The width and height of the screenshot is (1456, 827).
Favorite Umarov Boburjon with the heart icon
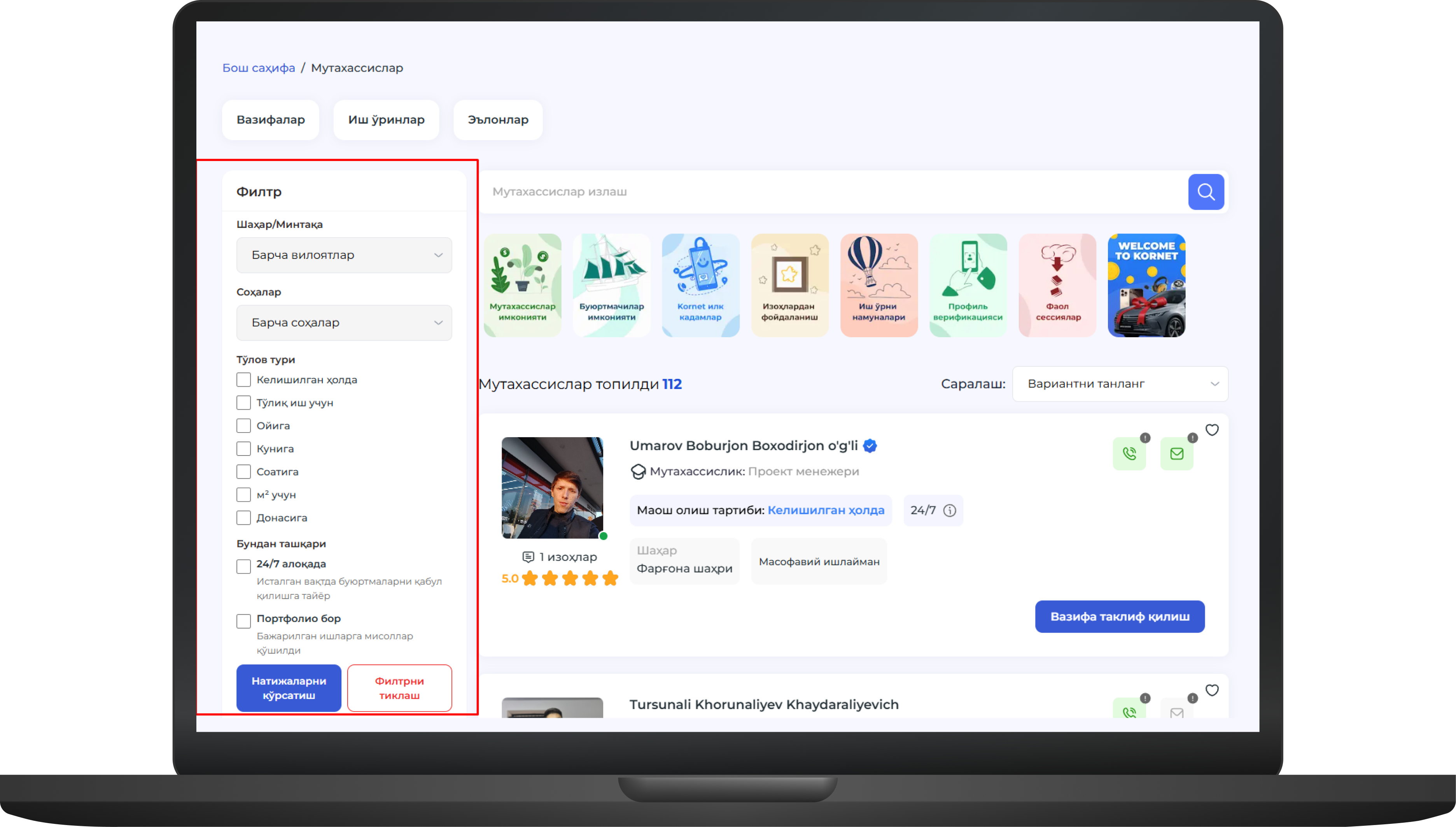point(1212,430)
